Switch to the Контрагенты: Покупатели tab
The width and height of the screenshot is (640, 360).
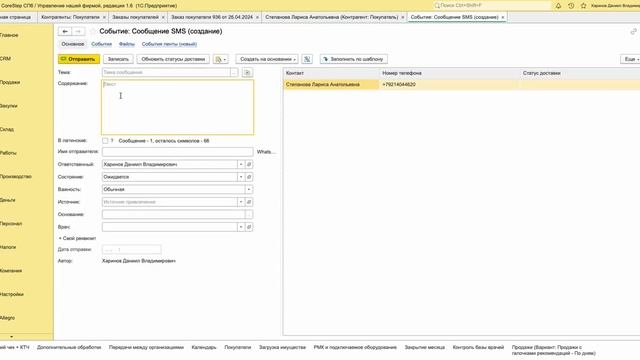pyautogui.click(x=70, y=17)
